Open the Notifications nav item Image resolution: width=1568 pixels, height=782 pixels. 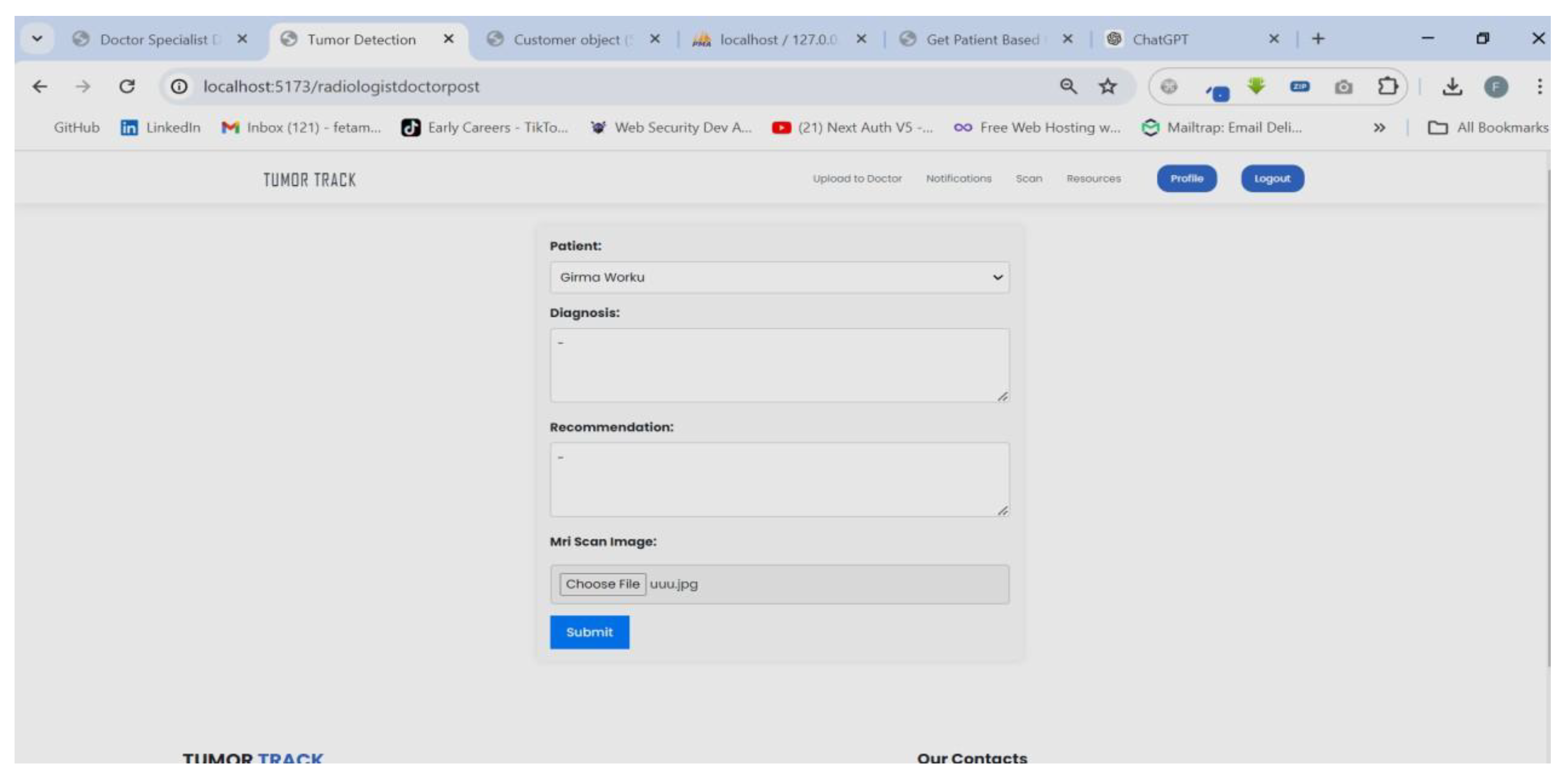(959, 179)
